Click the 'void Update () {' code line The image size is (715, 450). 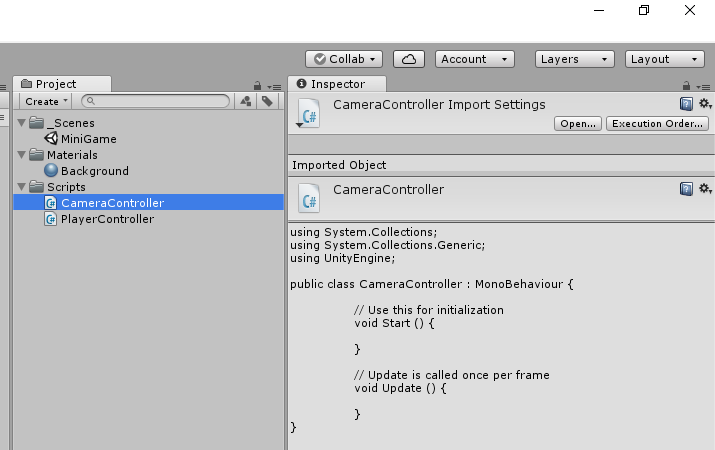400,388
